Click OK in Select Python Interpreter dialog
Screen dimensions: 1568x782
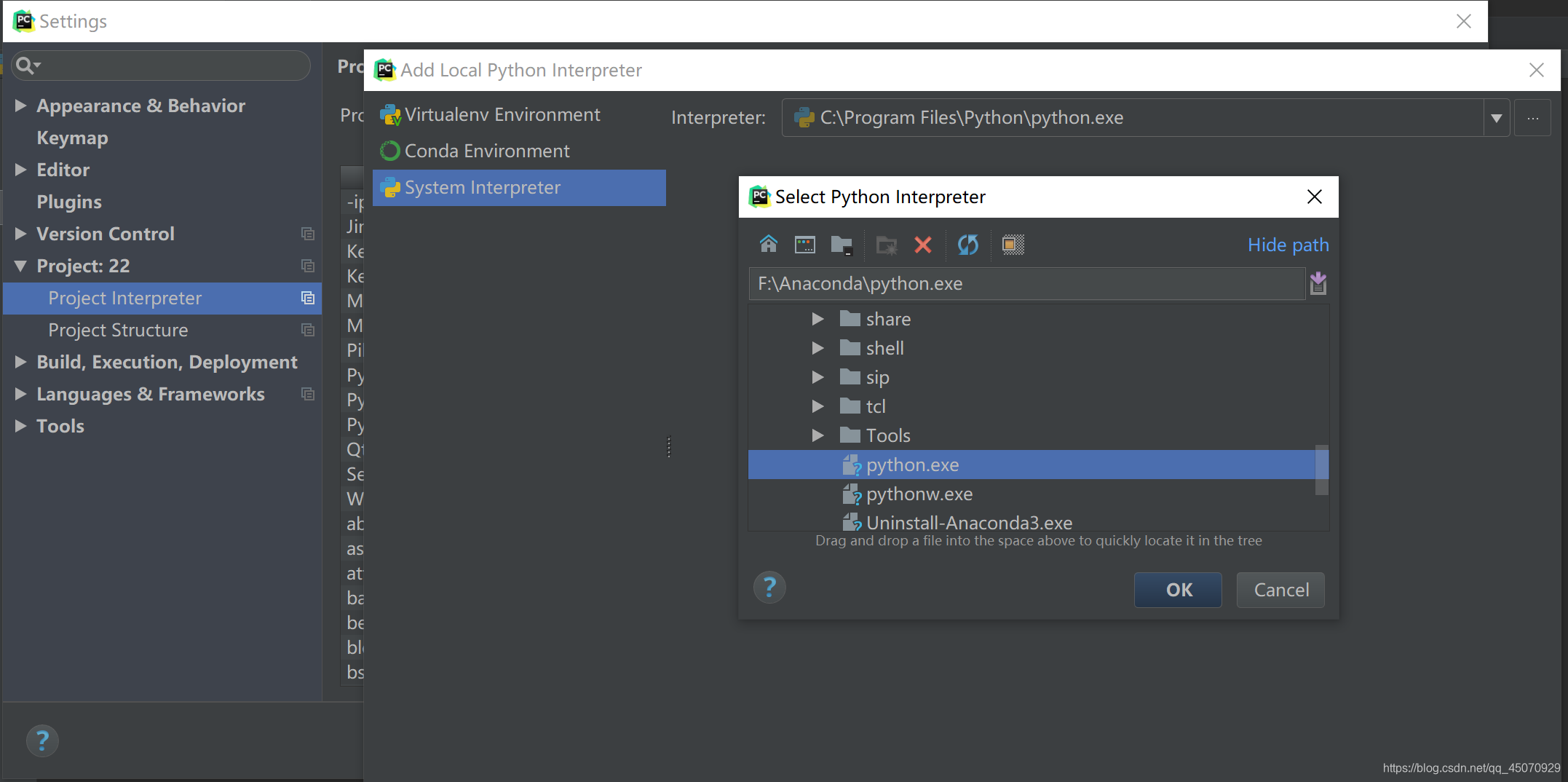tap(1178, 590)
